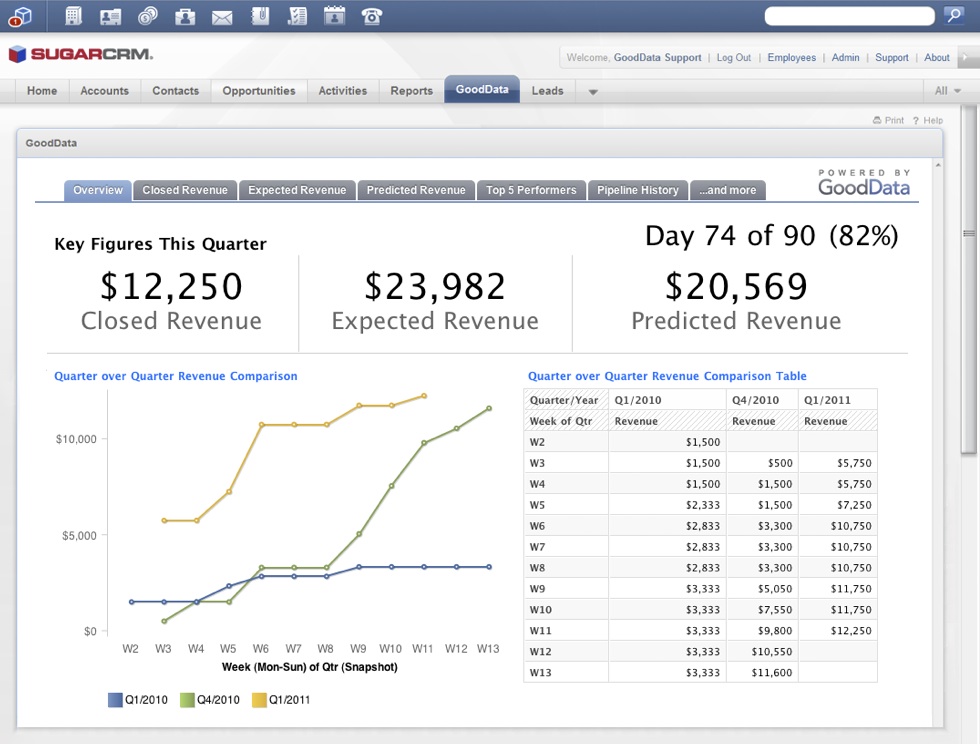Open the calendar meeting icon in top bar

pyautogui.click(x=334, y=16)
